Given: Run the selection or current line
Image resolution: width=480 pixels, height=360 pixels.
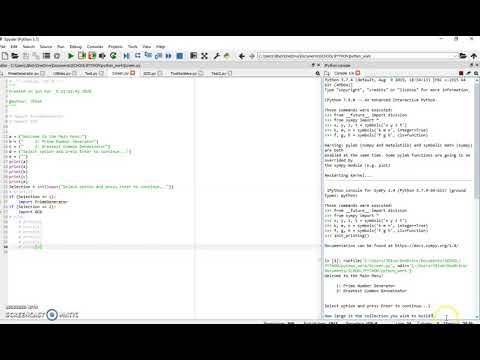Looking at the screenshot, I should 102,56.
